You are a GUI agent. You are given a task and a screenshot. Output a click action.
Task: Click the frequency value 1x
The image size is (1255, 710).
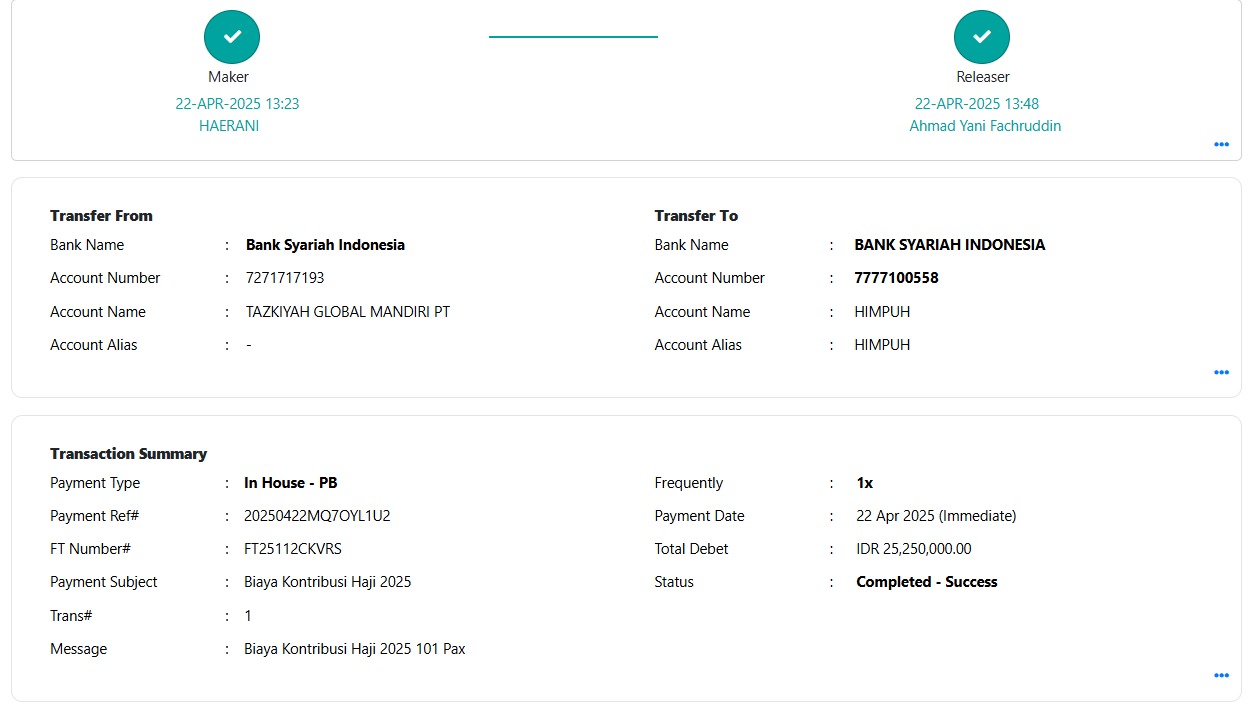tap(865, 483)
